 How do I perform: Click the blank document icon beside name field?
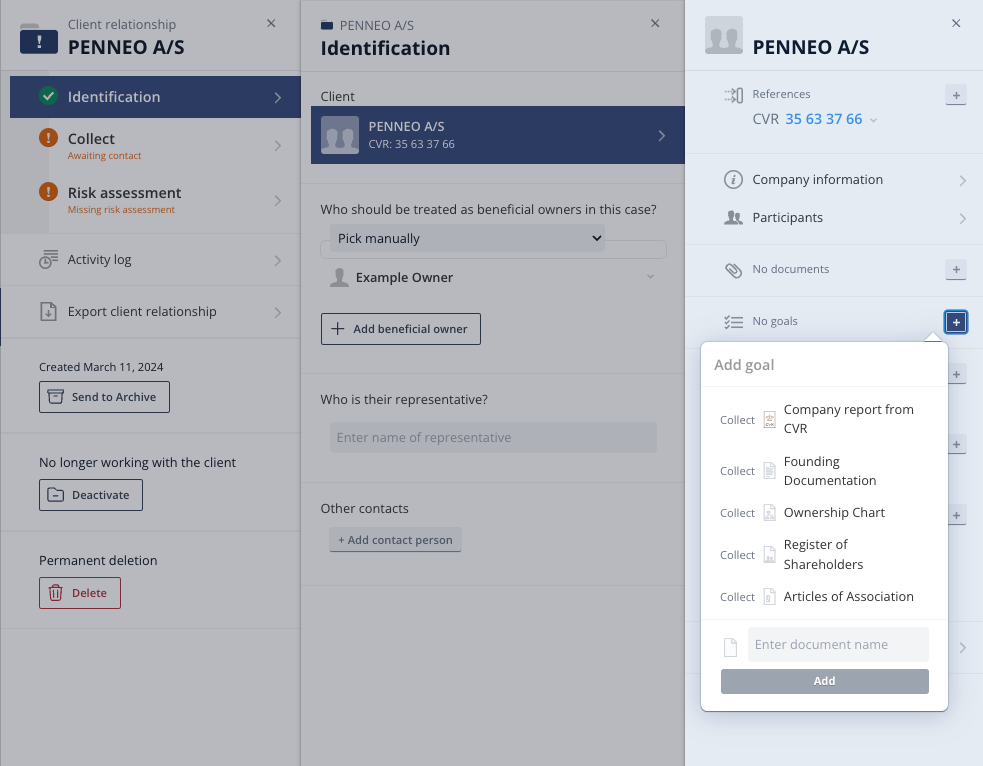(x=730, y=647)
